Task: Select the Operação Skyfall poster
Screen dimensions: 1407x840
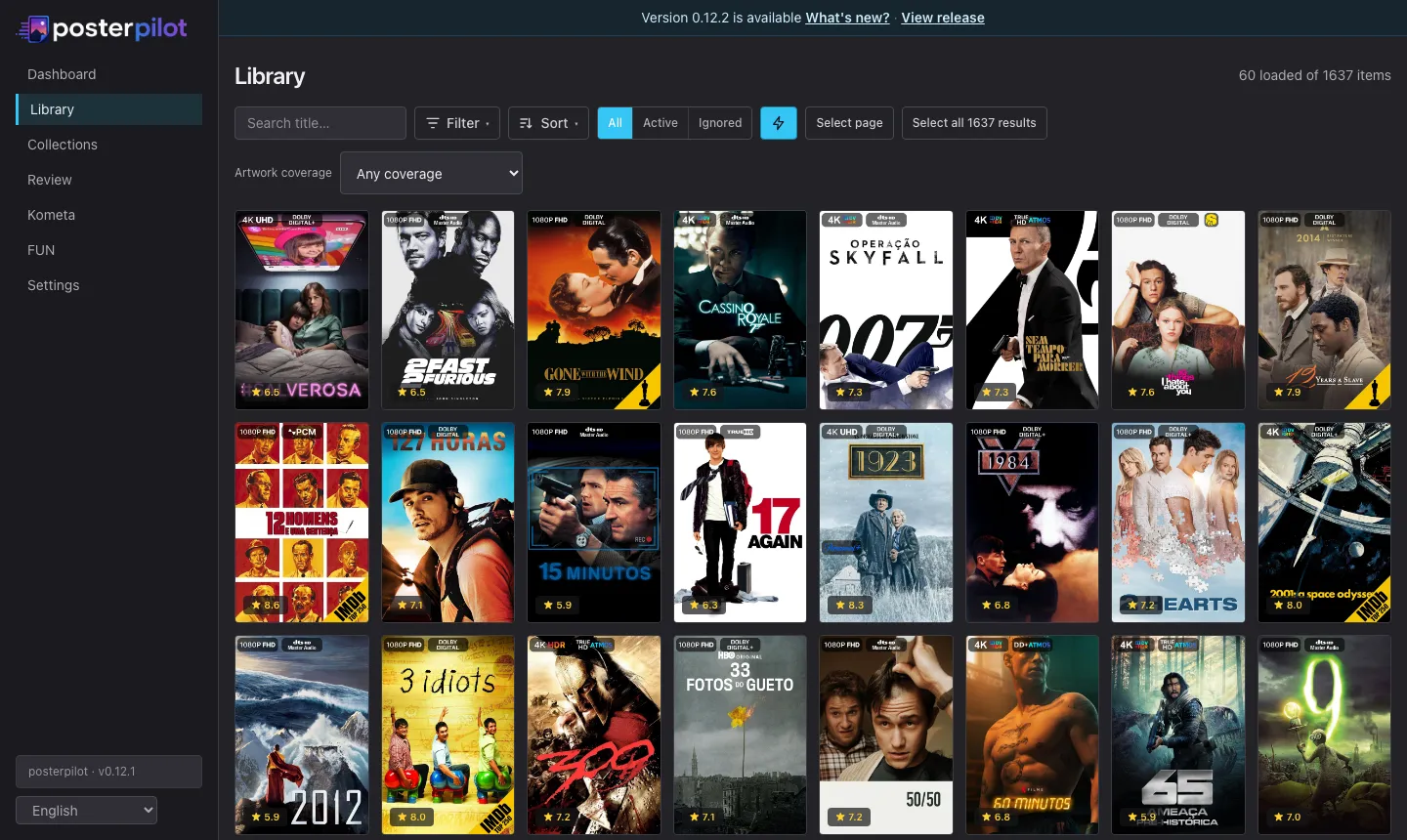Action: [886, 310]
